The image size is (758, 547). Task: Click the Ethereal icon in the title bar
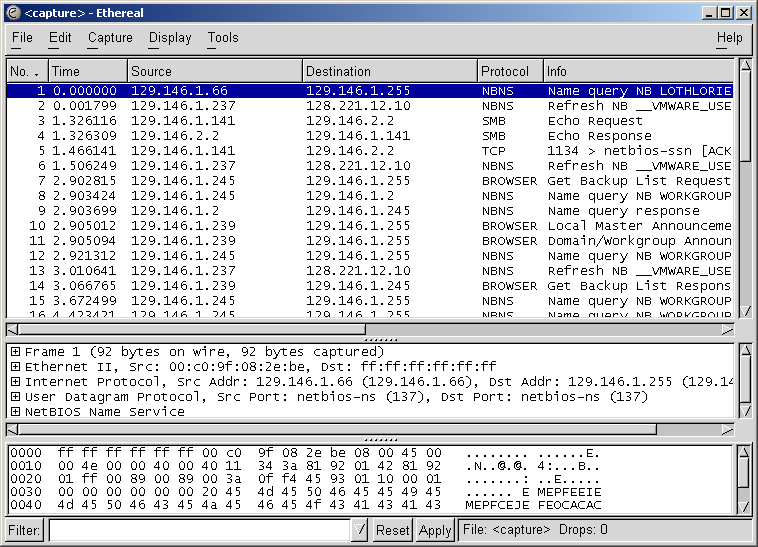click(x=12, y=12)
